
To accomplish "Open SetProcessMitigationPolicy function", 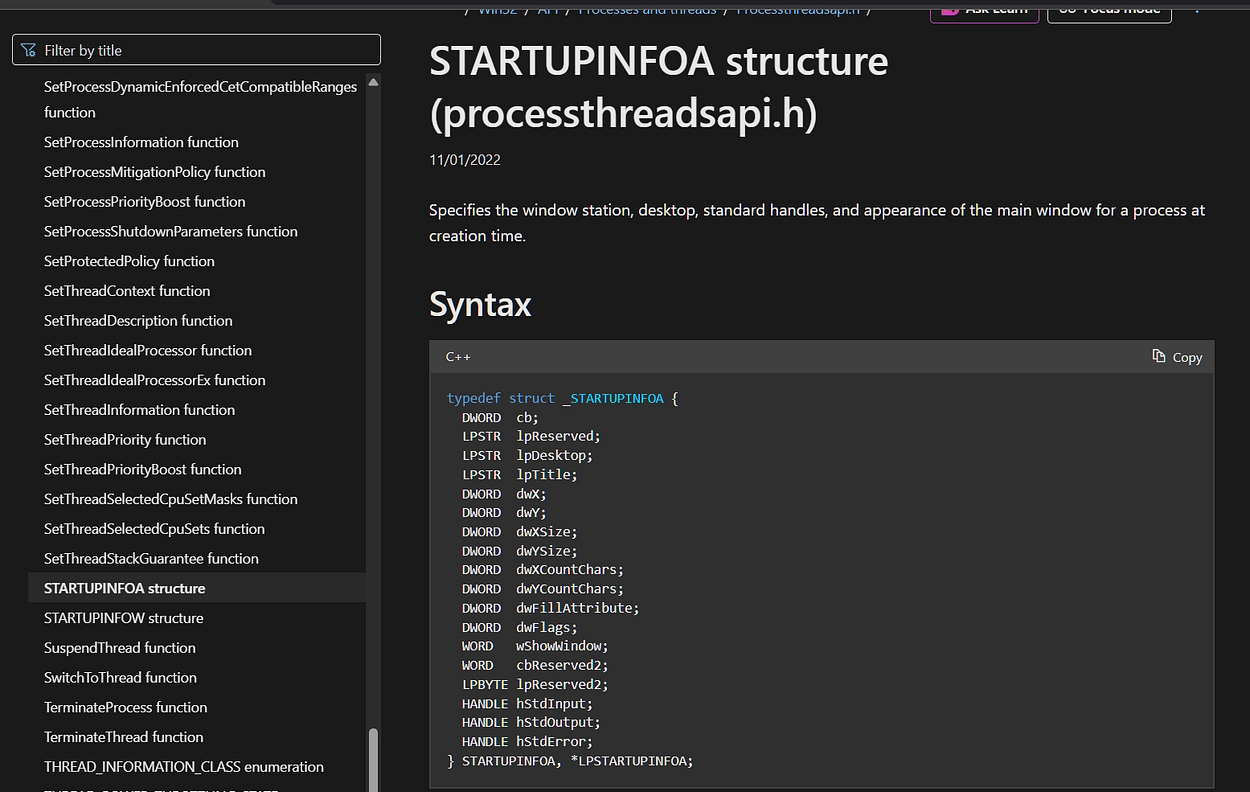I will point(155,172).
